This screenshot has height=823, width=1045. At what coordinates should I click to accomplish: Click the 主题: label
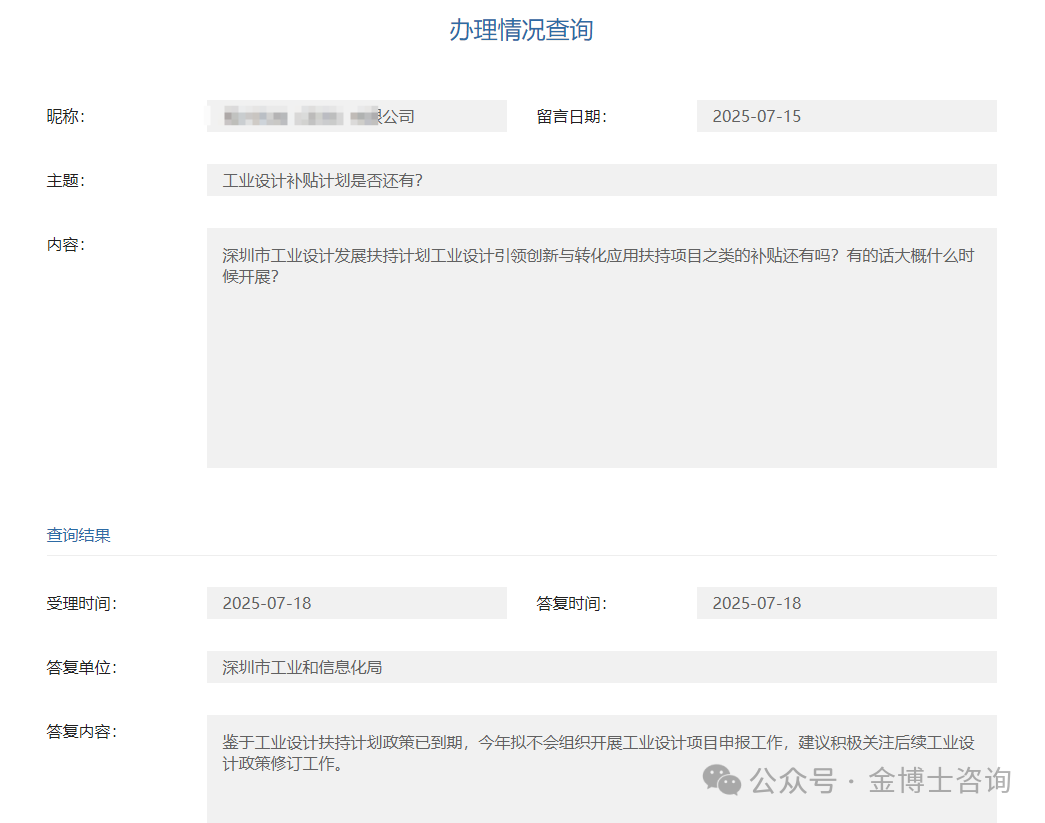[x=65, y=181]
